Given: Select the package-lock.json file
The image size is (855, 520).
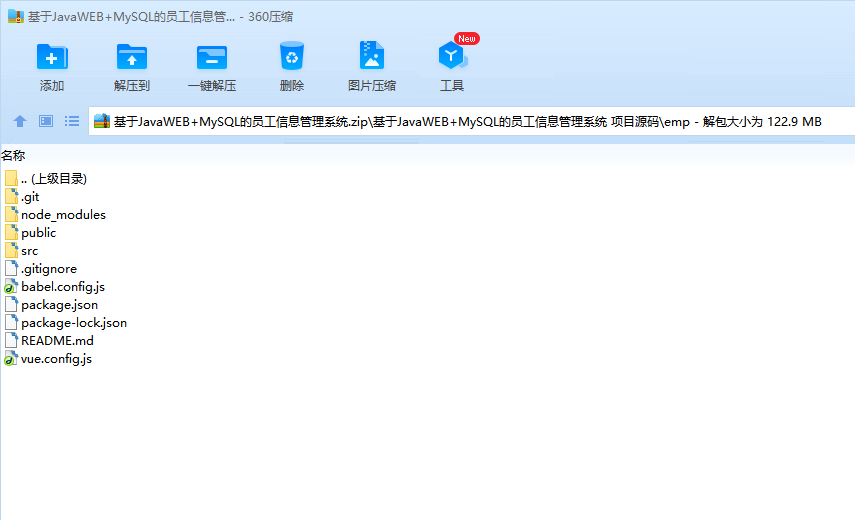Looking at the screenshot, I should 65,323.
